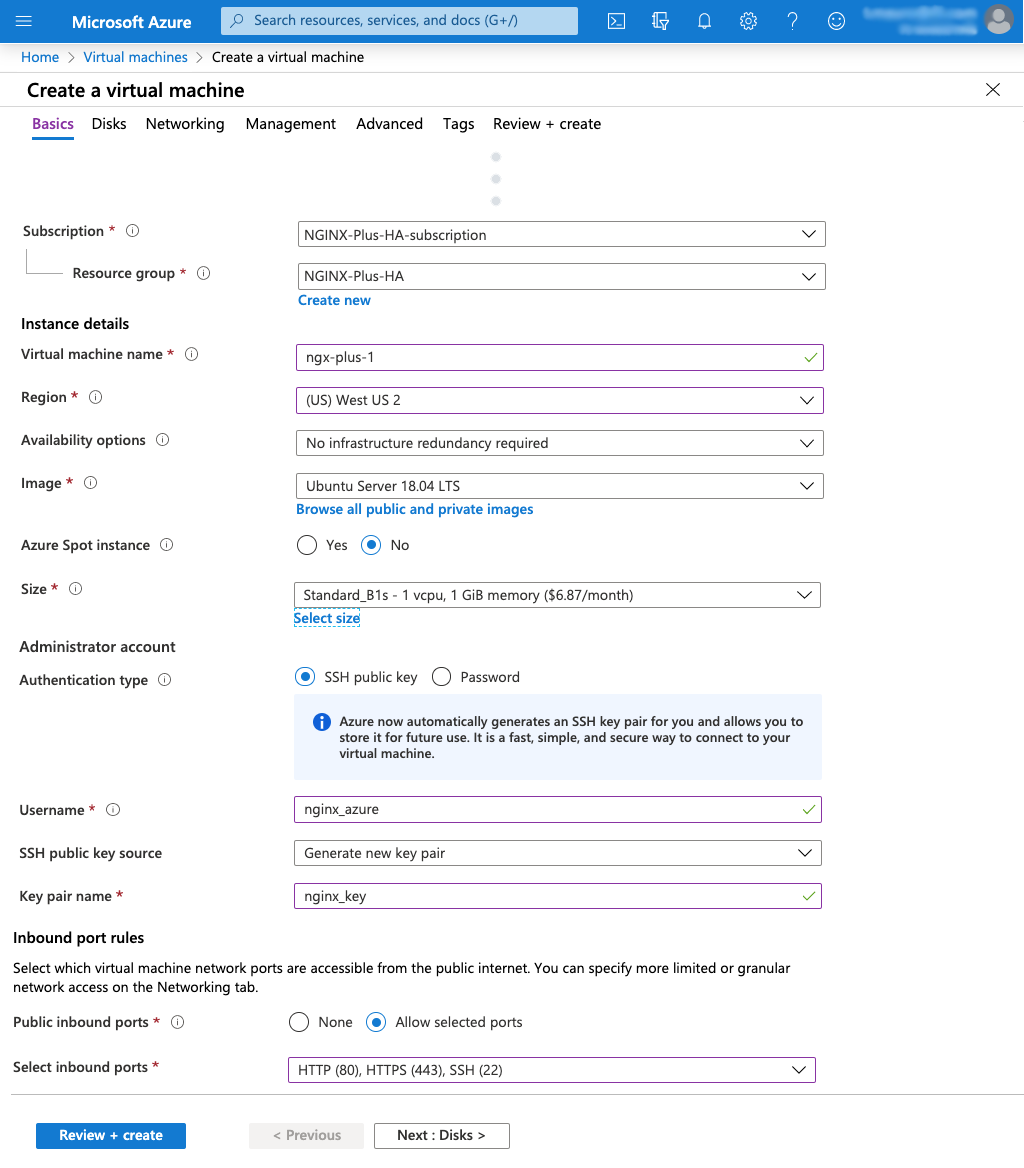This screenshot has height=1168, width=1024.
Task: Click the Browse all public and private images link
Action: pyautogui.click(x=414, y=509)
